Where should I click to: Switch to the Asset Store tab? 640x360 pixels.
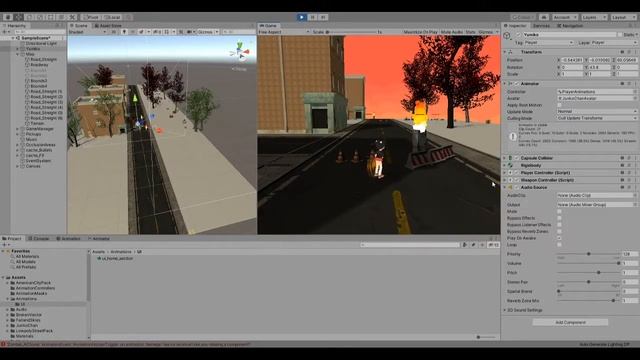pyautogui.click(x=108, y=25)
